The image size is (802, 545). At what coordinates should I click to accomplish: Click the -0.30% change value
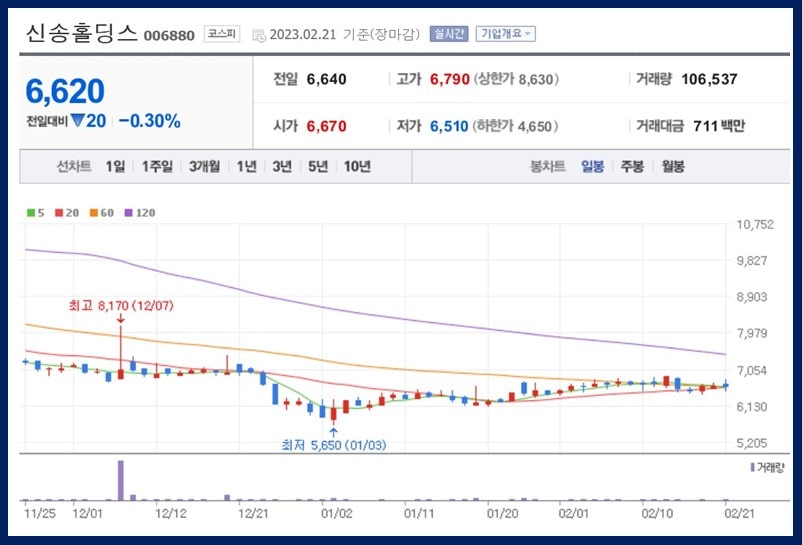point(149,121)
